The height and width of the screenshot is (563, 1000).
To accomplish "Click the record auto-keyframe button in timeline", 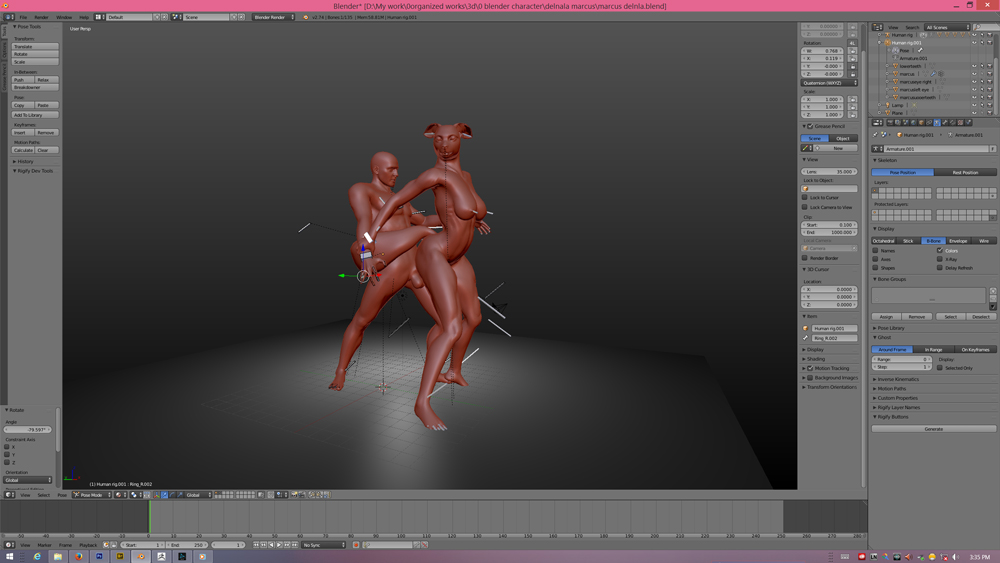I will 355,545.
